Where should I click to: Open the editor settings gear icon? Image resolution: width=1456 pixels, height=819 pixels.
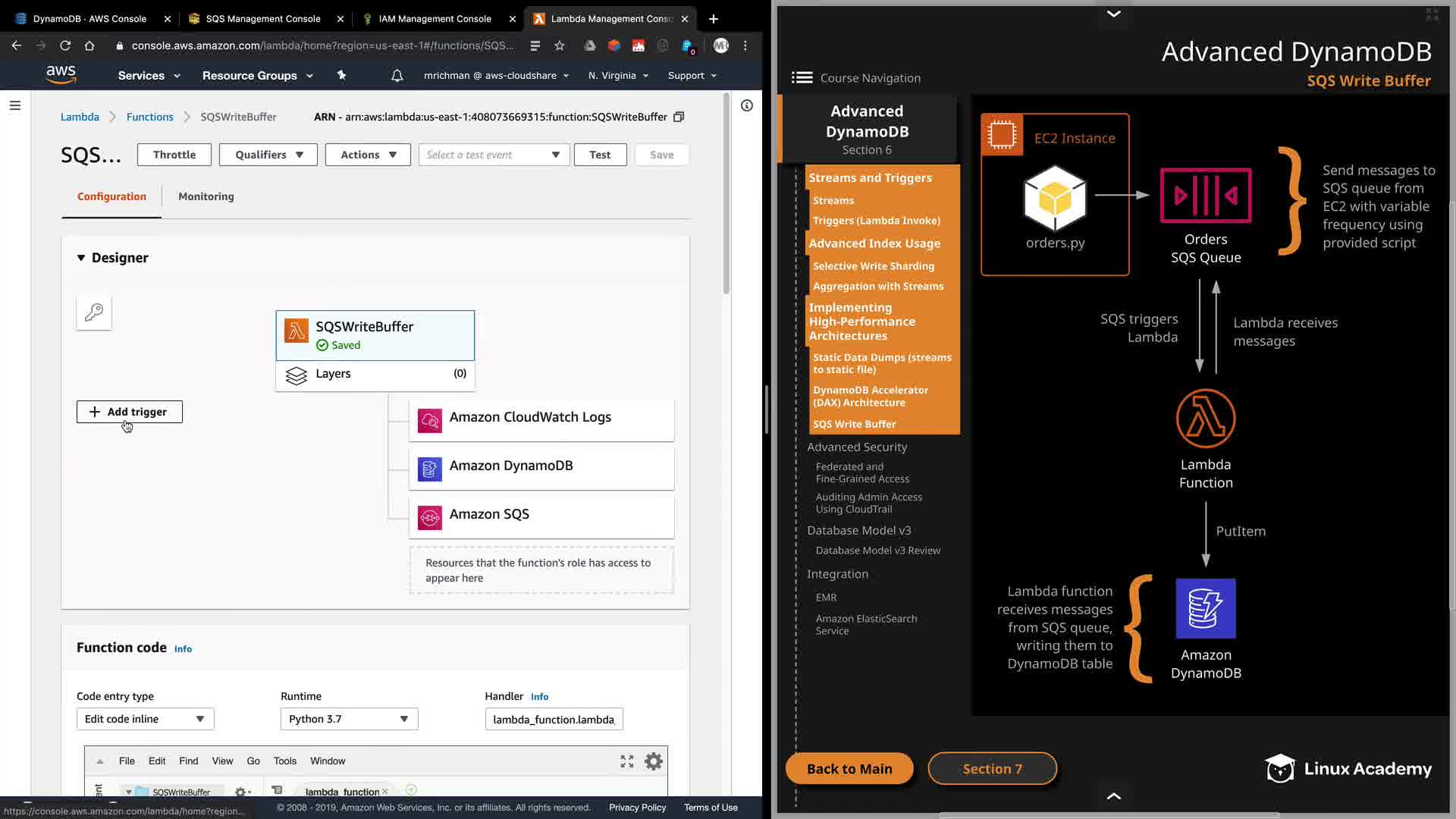(653, 761)
